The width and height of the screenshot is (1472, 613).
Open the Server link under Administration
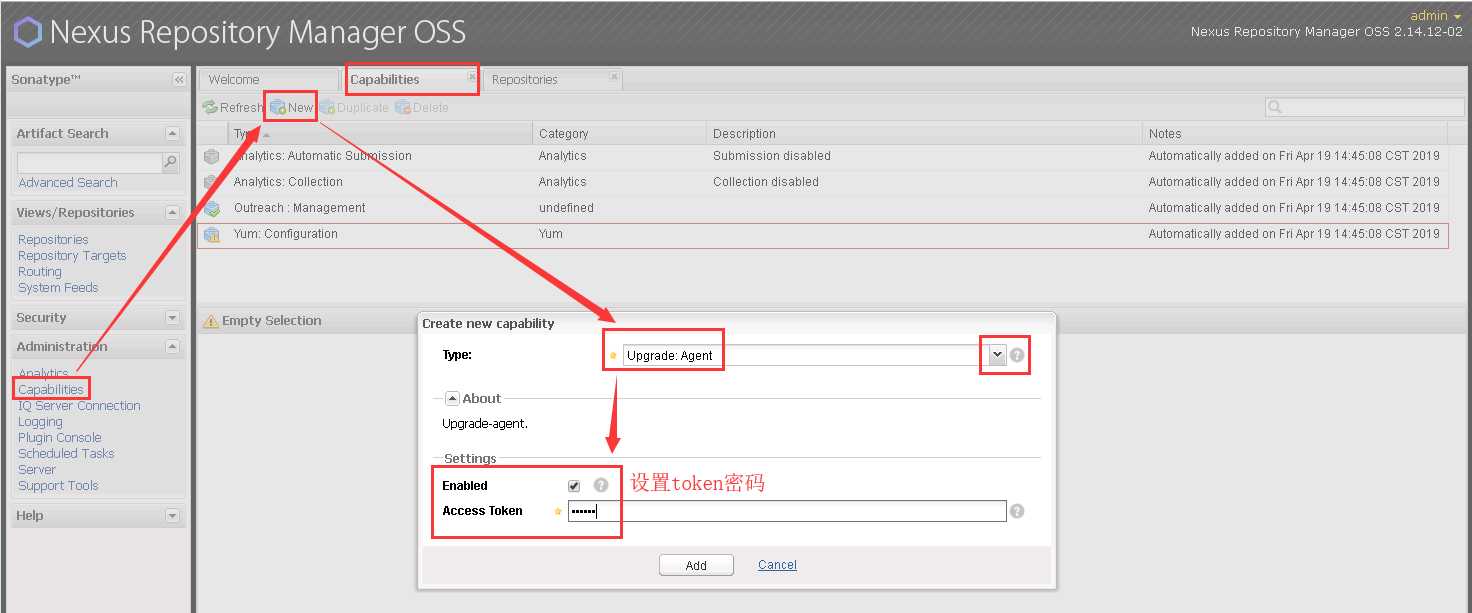[x=37, y=470]
